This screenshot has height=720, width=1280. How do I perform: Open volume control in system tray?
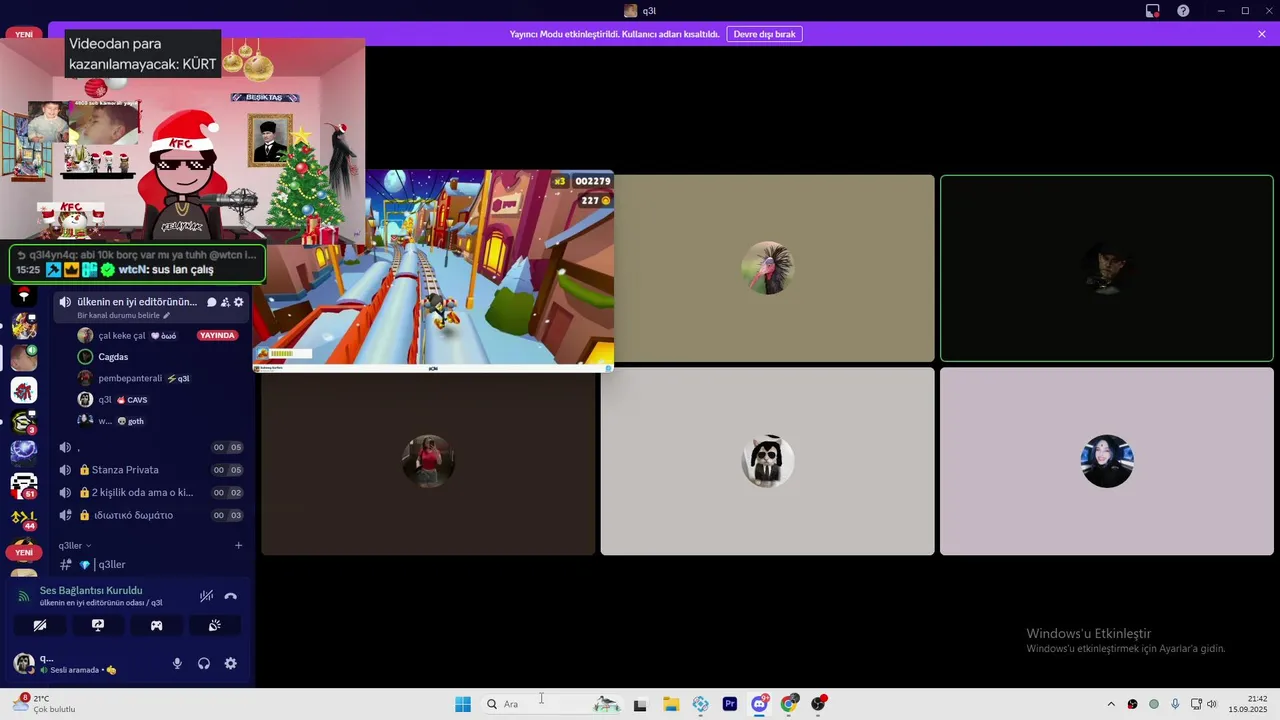1212,704
